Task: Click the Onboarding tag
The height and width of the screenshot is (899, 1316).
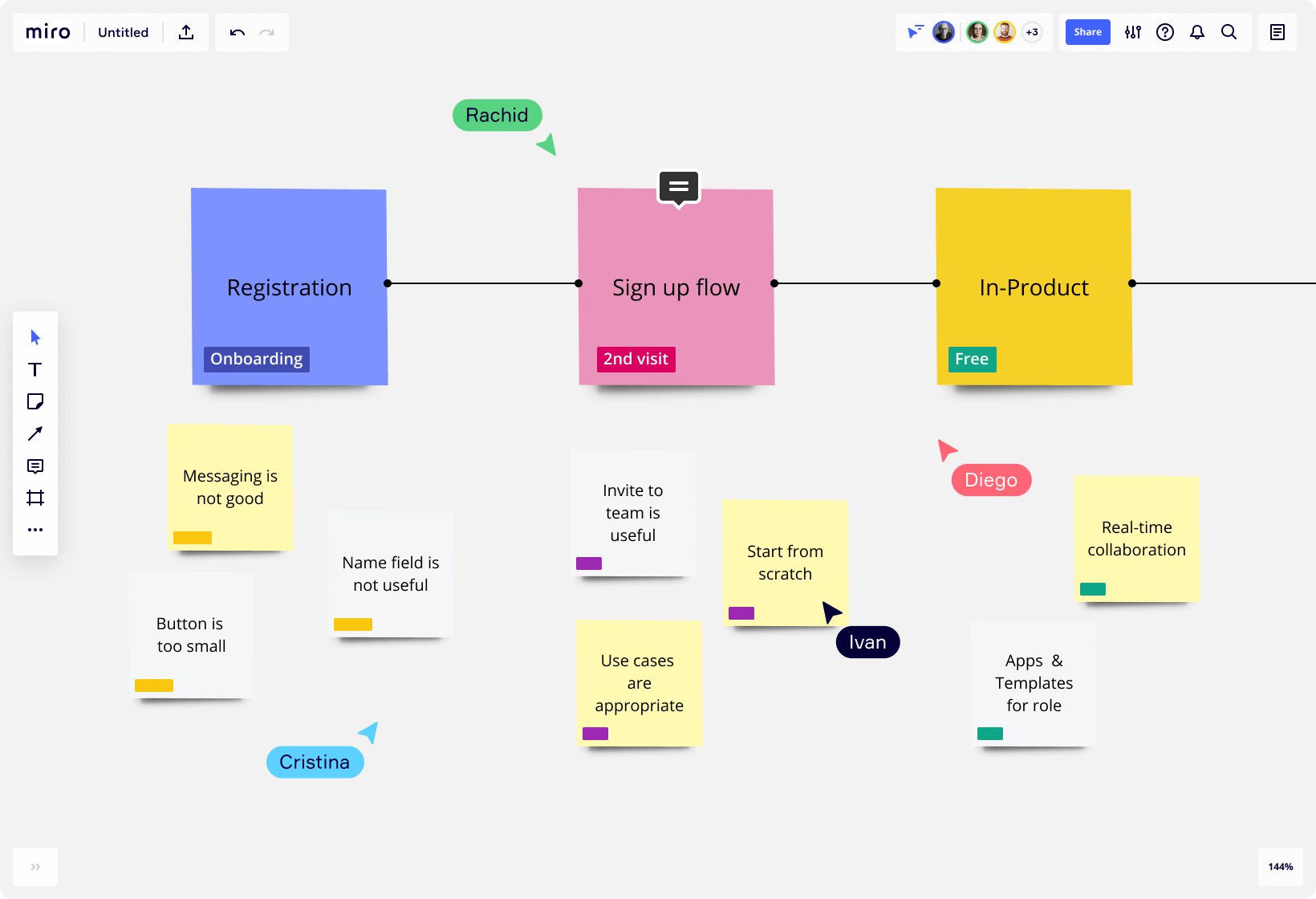Action: (257, 359)
